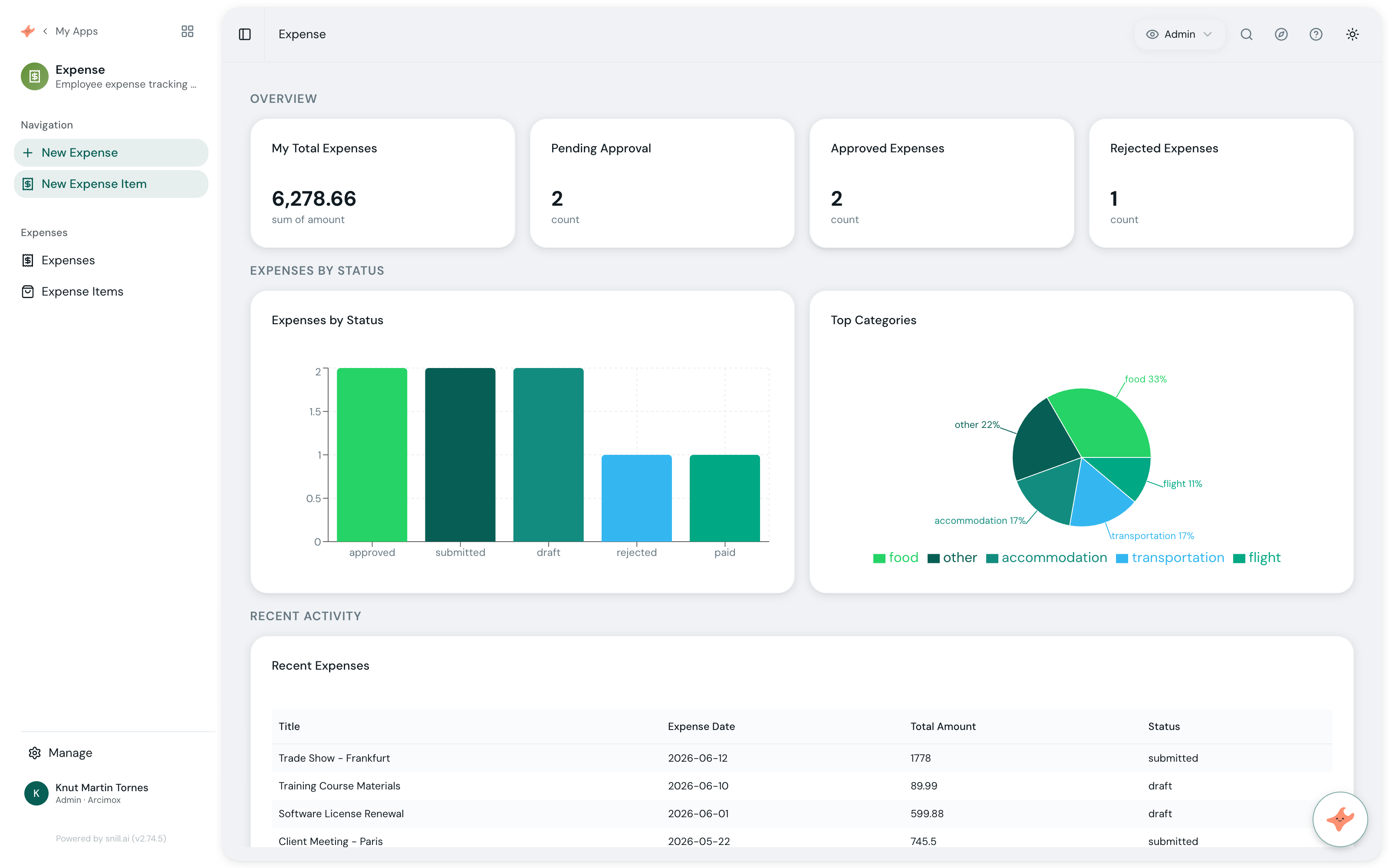The width and height of the screenshot is (1389, 868).
Task: Click the submitted bar in chart
Action: (x=460, y=455)
